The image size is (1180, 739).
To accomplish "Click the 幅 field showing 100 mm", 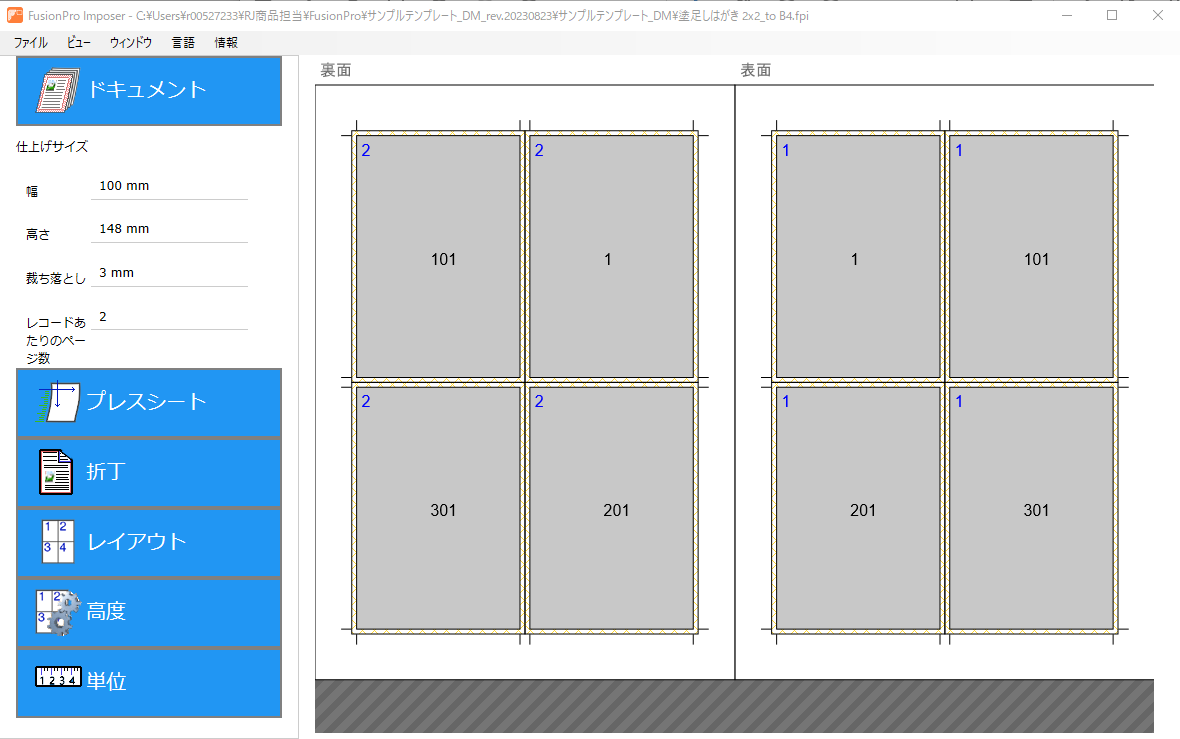I will coord(168,186).
